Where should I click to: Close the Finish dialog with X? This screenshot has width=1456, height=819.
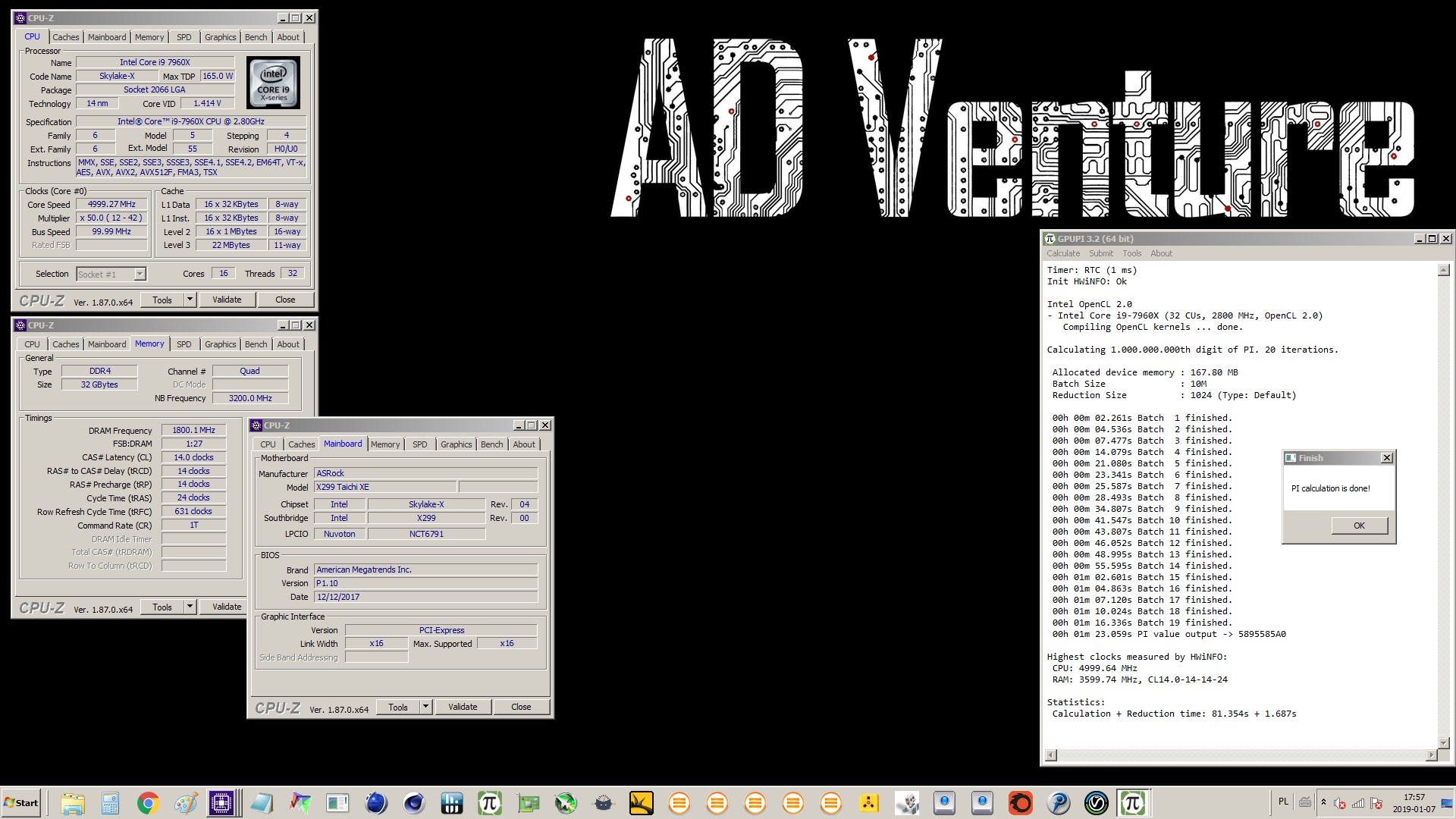(1386, 458)
